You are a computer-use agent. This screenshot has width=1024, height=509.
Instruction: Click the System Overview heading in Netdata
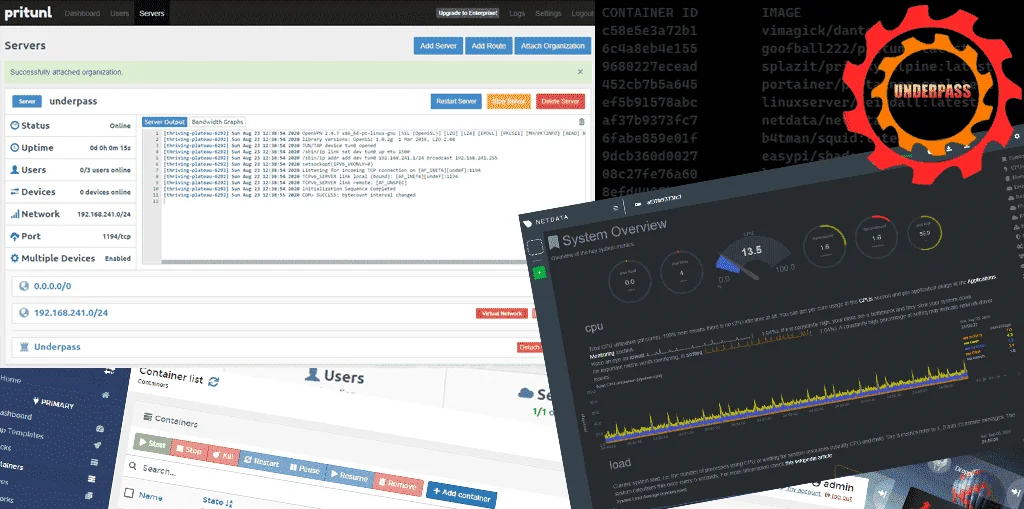(x=613, y=233)
